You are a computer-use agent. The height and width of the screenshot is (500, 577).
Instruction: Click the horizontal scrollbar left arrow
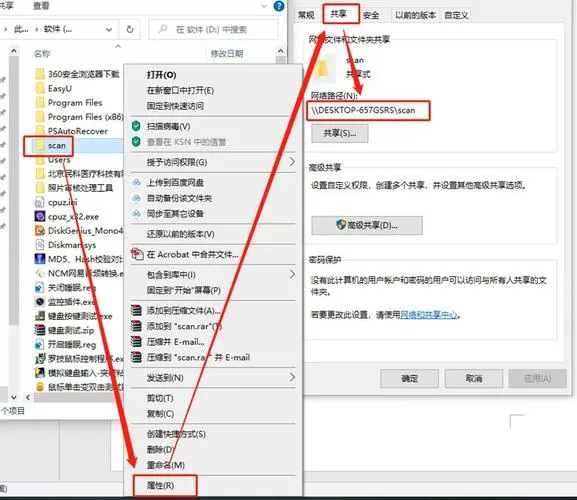tap(28, 397)
